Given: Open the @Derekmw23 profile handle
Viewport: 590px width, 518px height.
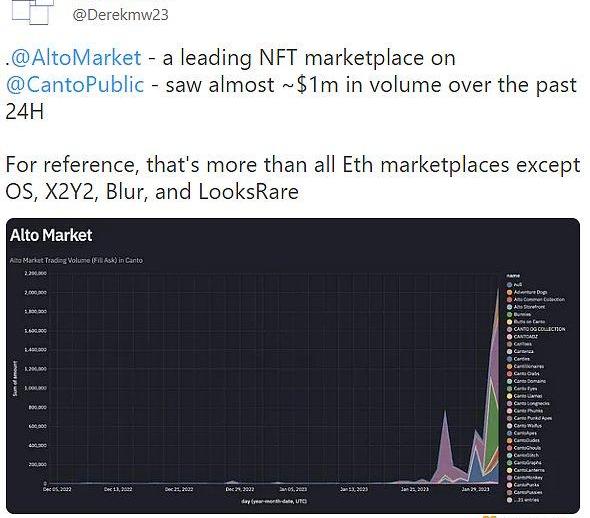Looking at the screenshot, I should click(120, 15).
